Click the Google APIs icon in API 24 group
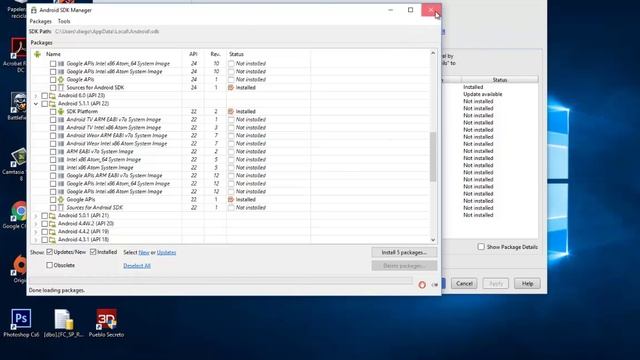This screenshot has height=360, width=640. coord(61,80)
